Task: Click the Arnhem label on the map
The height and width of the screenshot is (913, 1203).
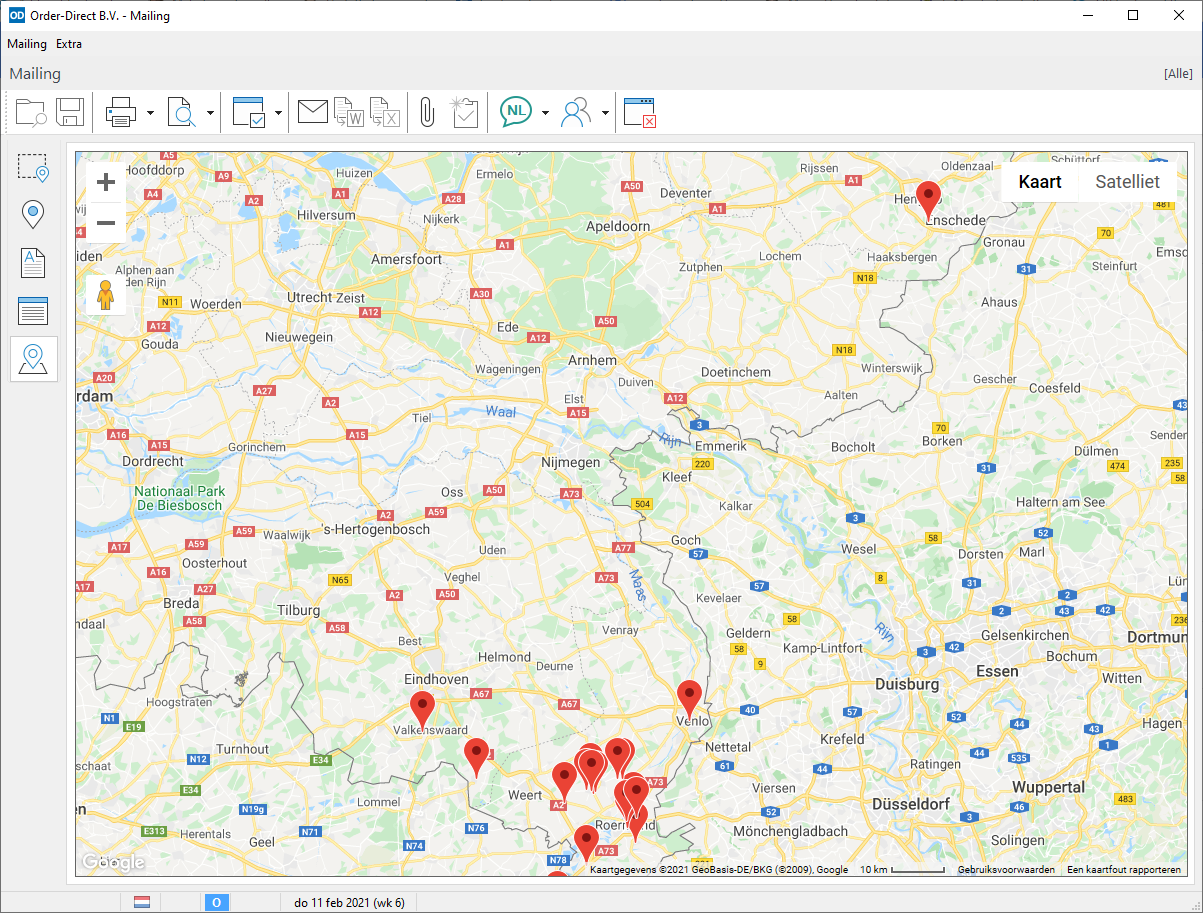Action: [x=591, y=360]
